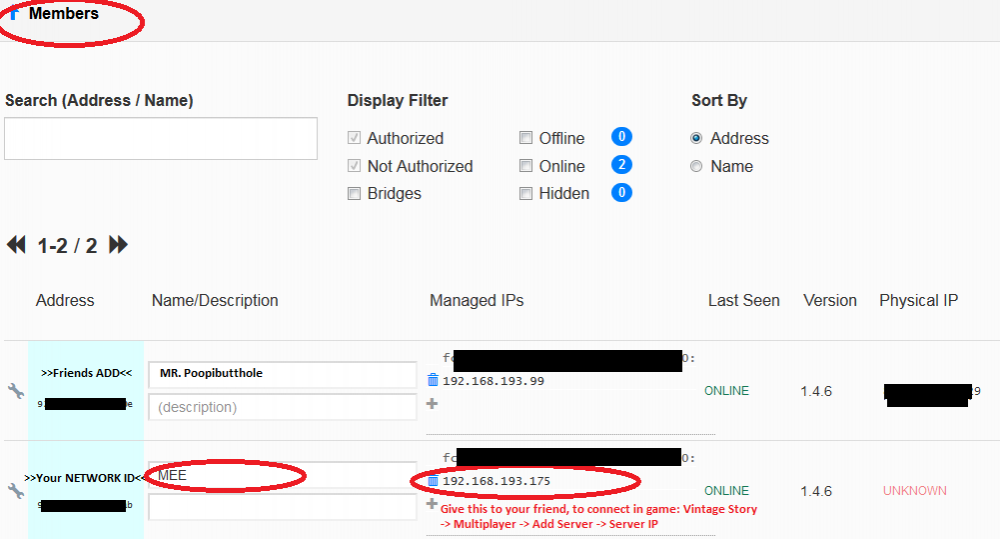This screenshot has width=1000, height=539.
Task: Add managed IP plus icon for MR. Poopibutthole
Action: click(x=432, y=404)
